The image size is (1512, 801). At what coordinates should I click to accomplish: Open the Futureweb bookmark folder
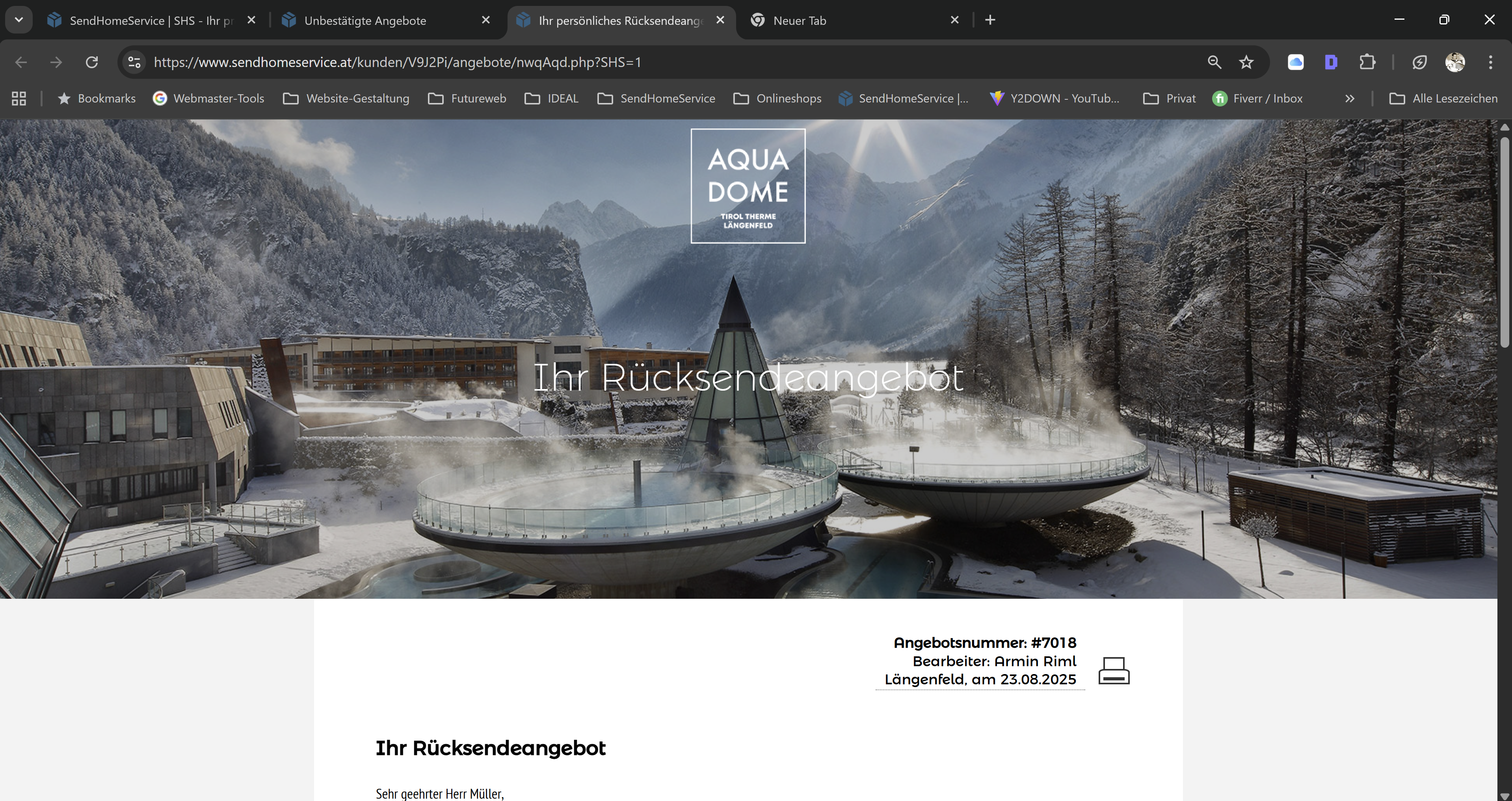467,99
